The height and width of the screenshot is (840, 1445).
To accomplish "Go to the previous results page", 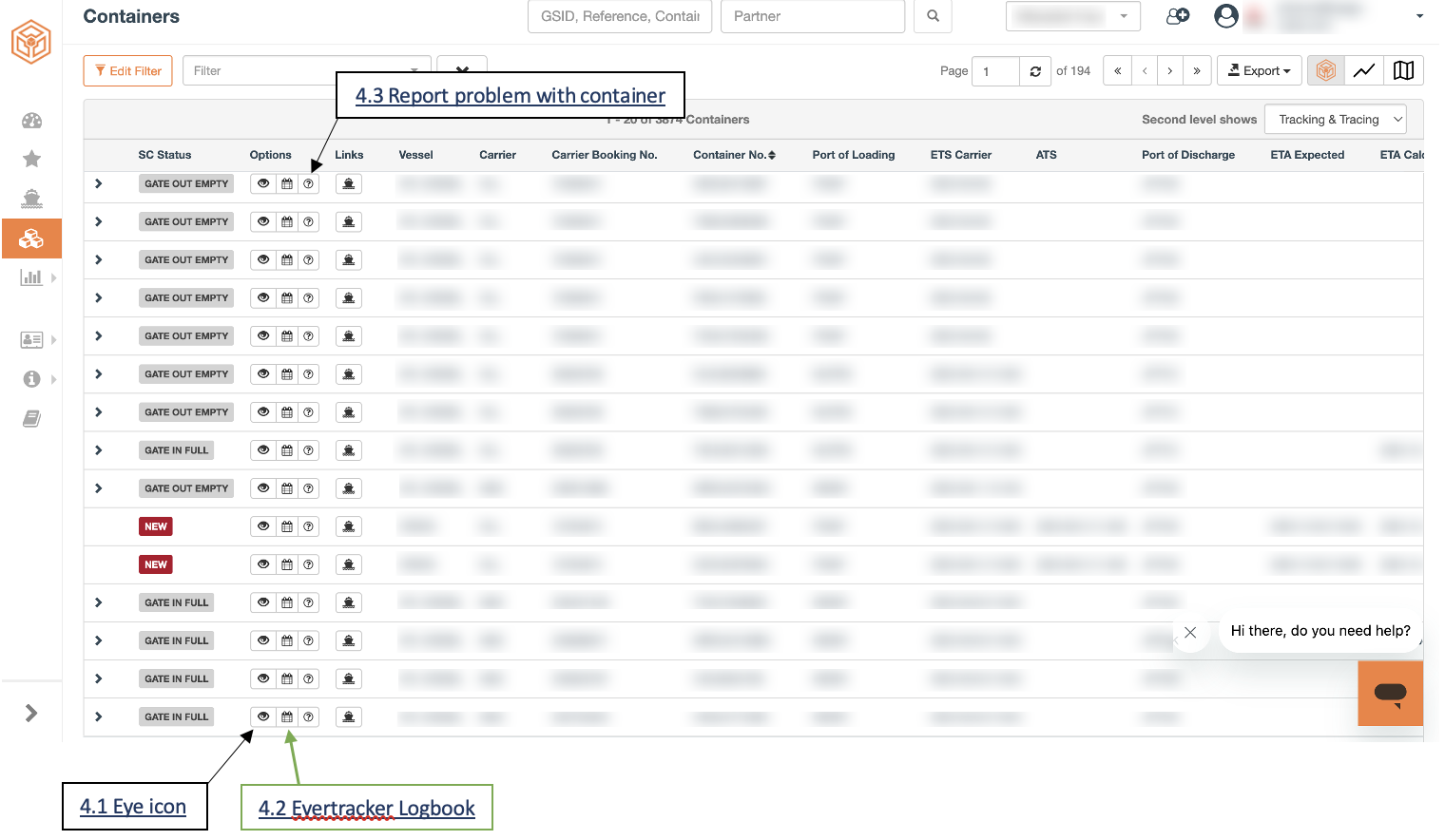I will click(1145, 71).
